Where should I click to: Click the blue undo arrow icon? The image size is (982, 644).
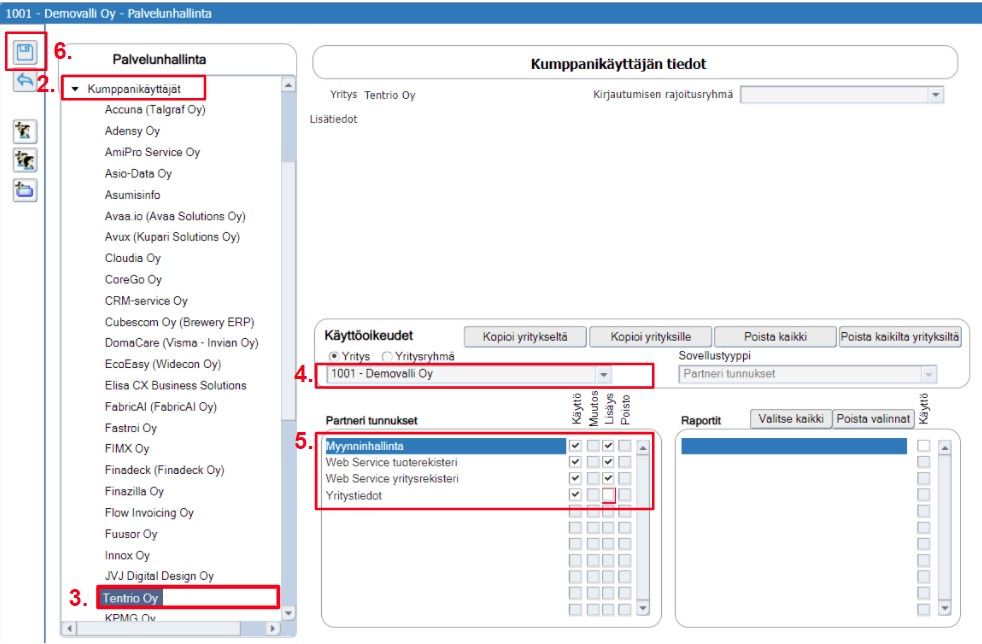[24, 80]
